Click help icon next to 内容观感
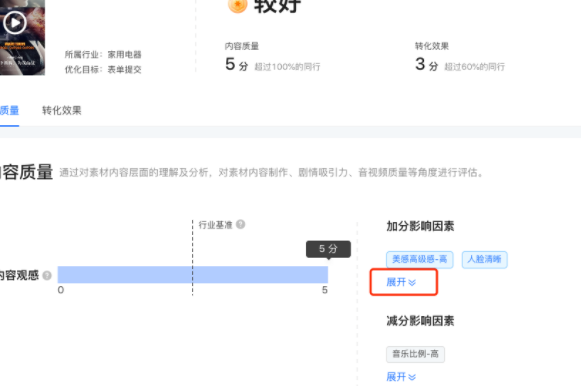 pyautogui.click(x=47, y=275)
